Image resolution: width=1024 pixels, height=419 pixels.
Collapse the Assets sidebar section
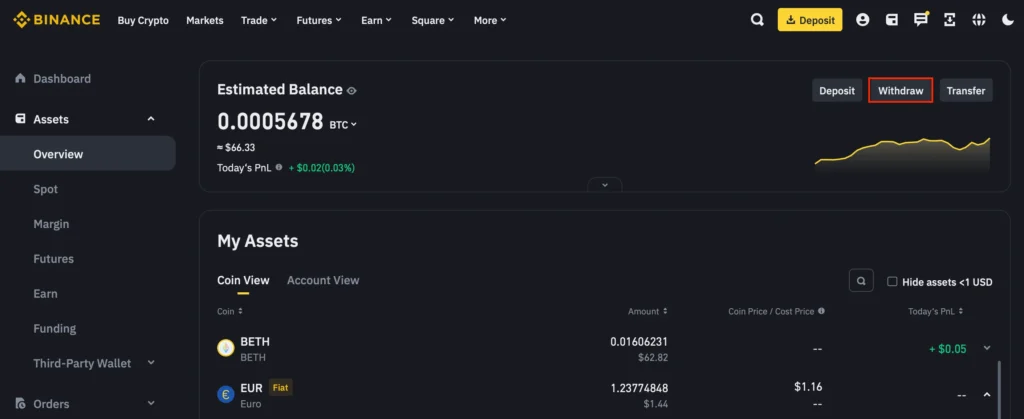point(151,119)
